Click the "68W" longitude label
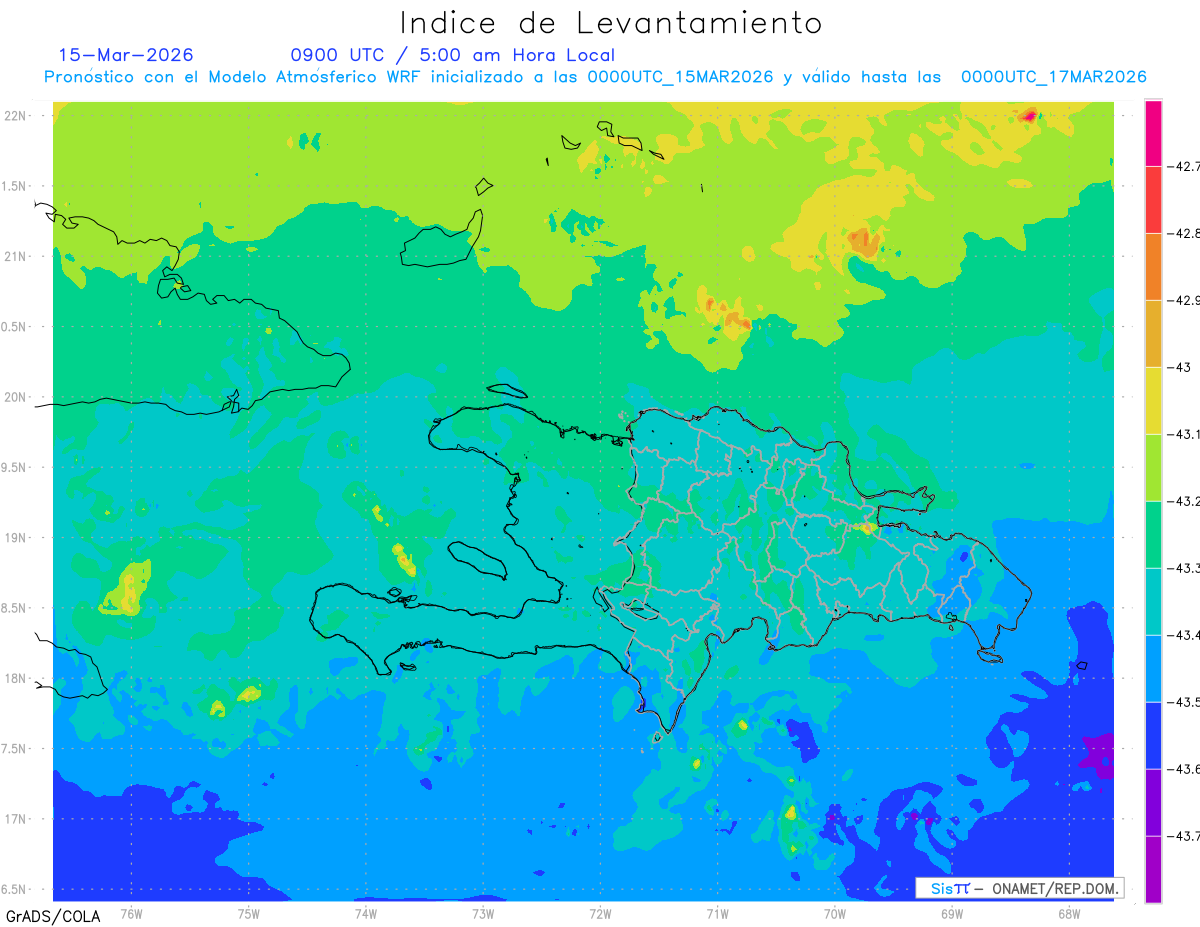 coord(1069,913)
